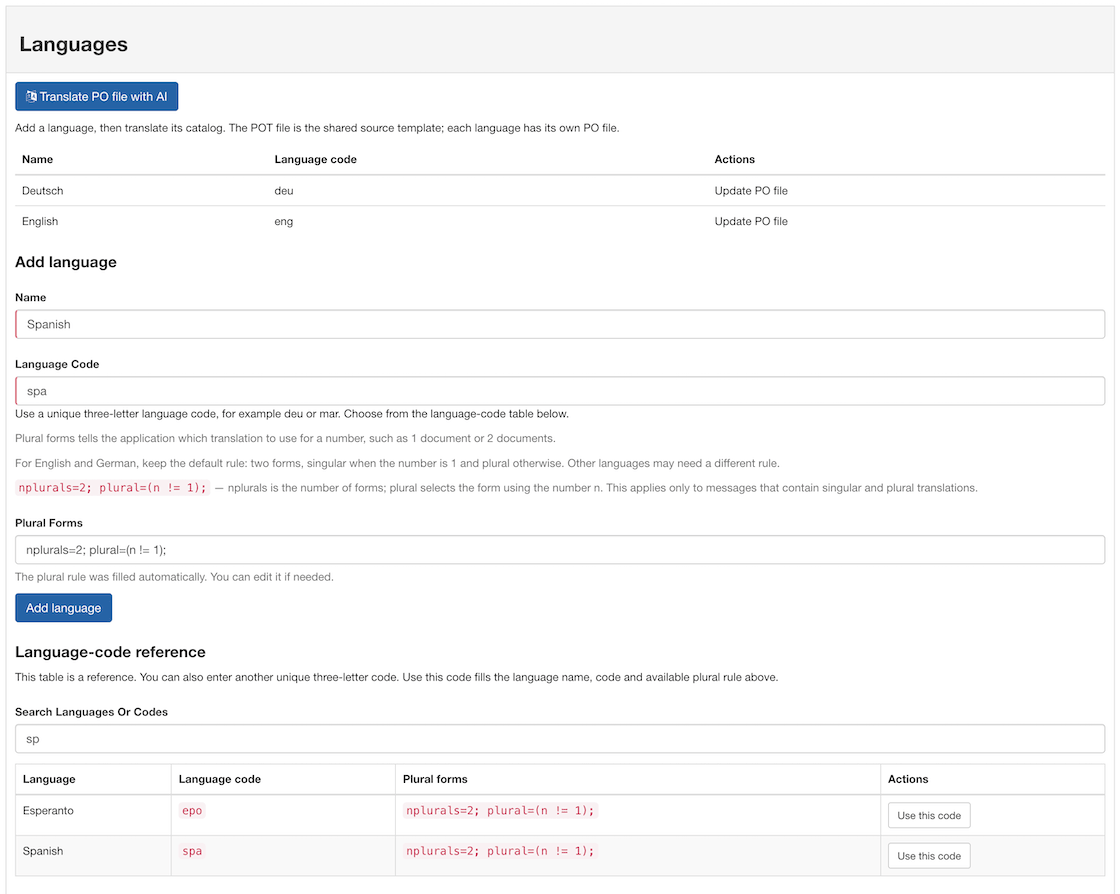
Task: Click the Language-code reference heading
Action: tap(110, 652)
